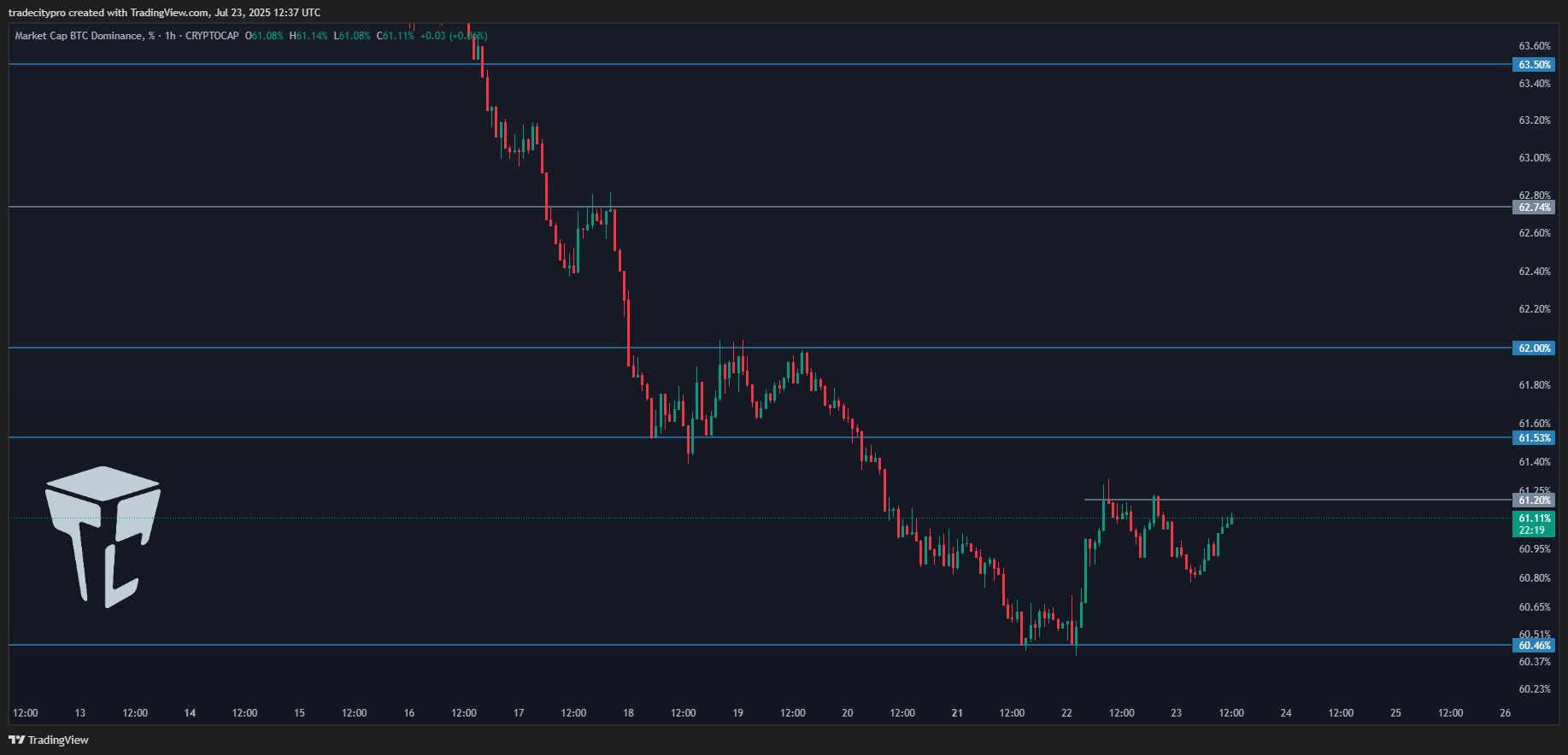The image size is (1568, 755).
Task: Click the 62.60% price axis label
Action: [1534, 233]
